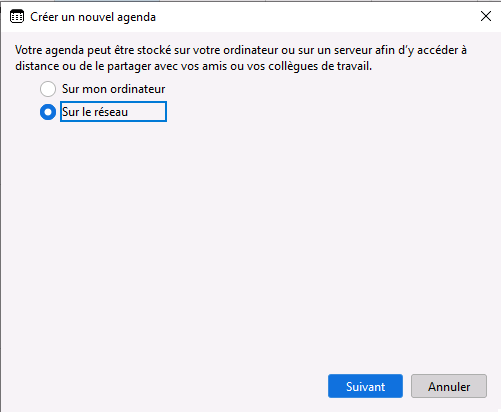Choose to store the agenda on the network
501x412 pixels.
48,112
